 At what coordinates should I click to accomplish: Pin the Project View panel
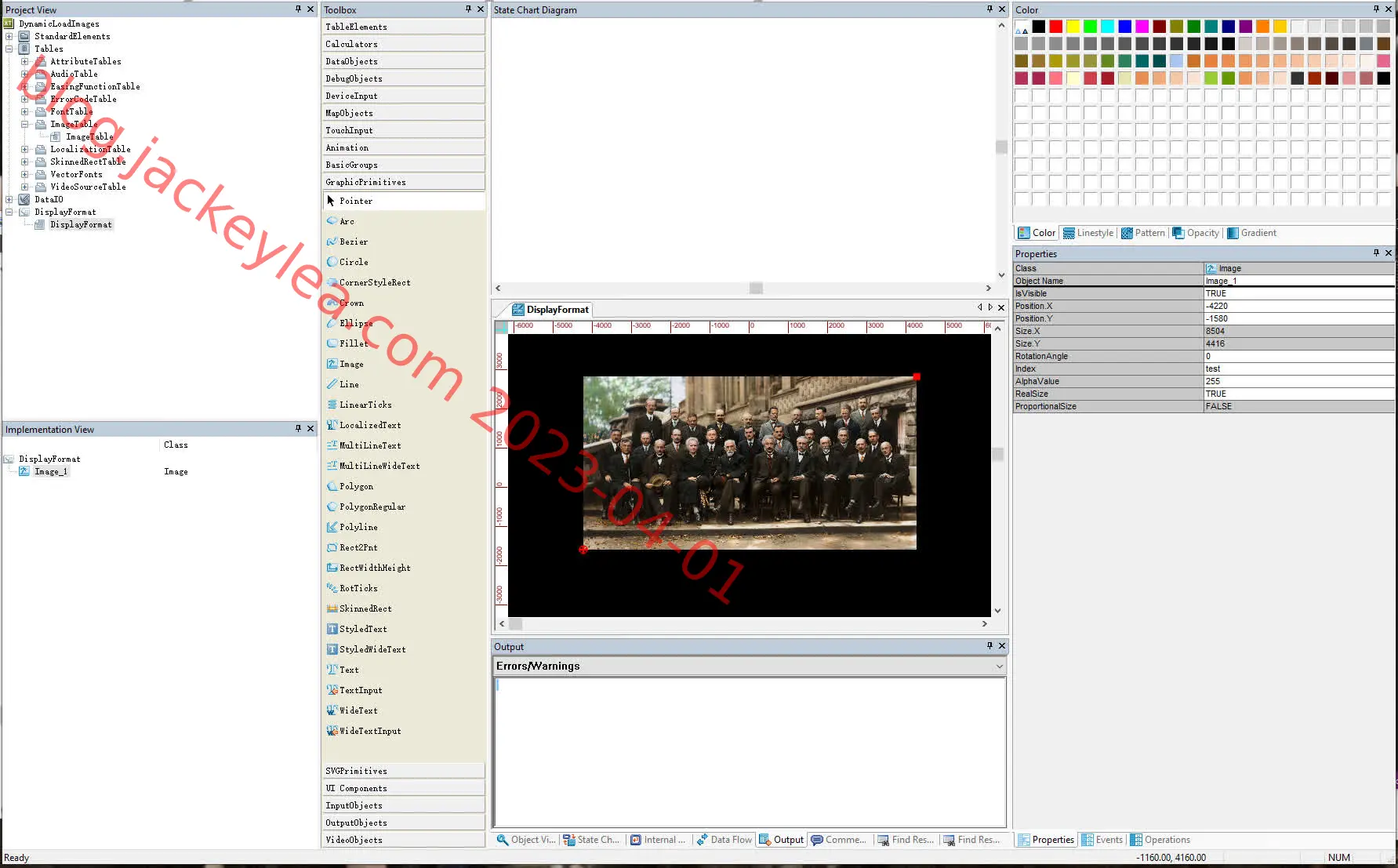point(298,9)
